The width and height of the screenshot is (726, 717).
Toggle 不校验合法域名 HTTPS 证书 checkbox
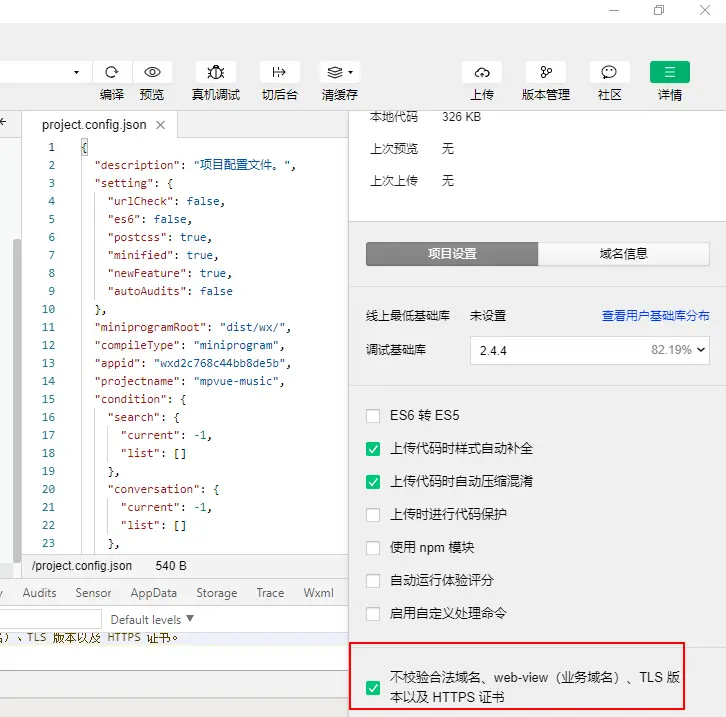click(373, 688)
